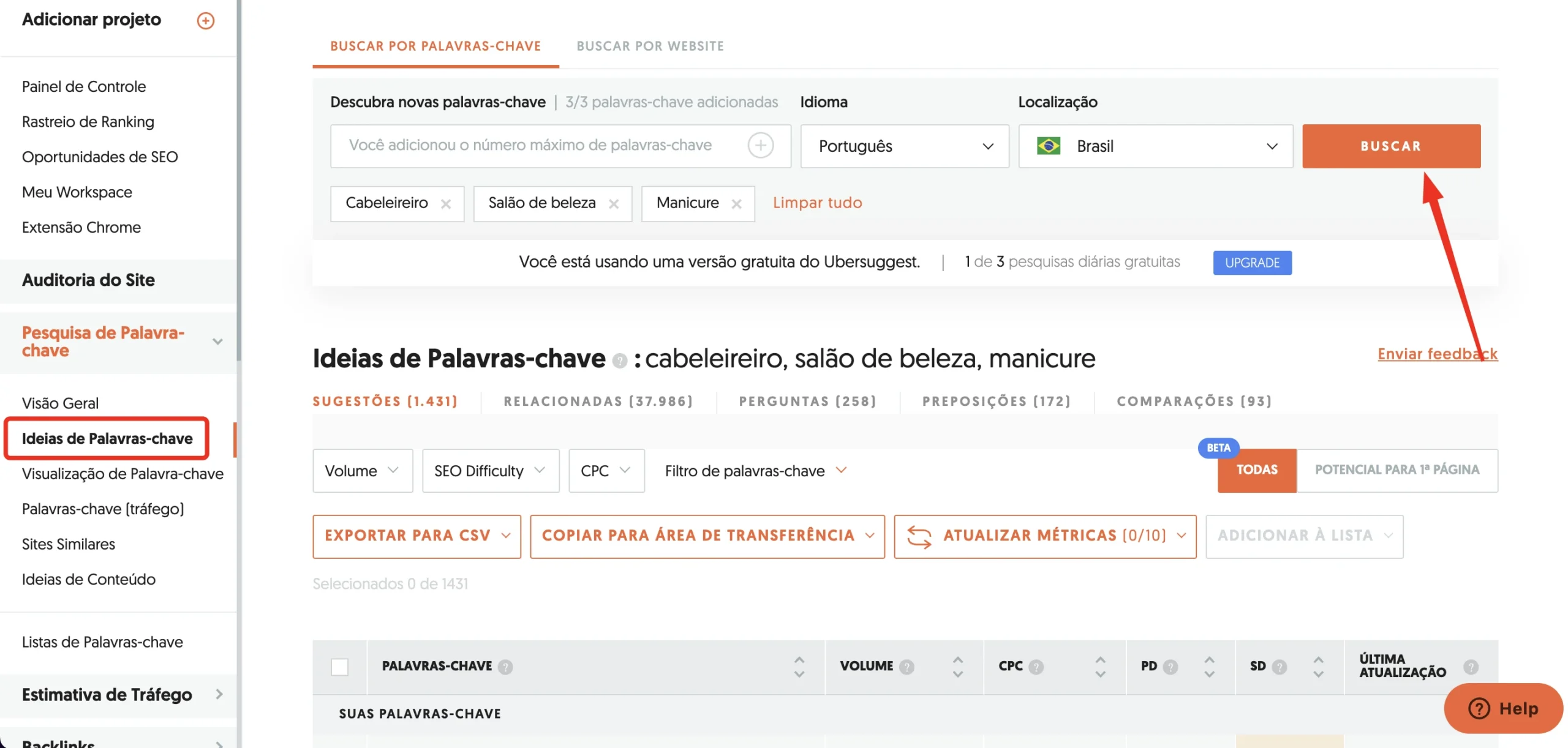This screenshot has width=1568, height=748.
Task: Open the Exportar para CSV dropdown
Action: coord(416,536)
